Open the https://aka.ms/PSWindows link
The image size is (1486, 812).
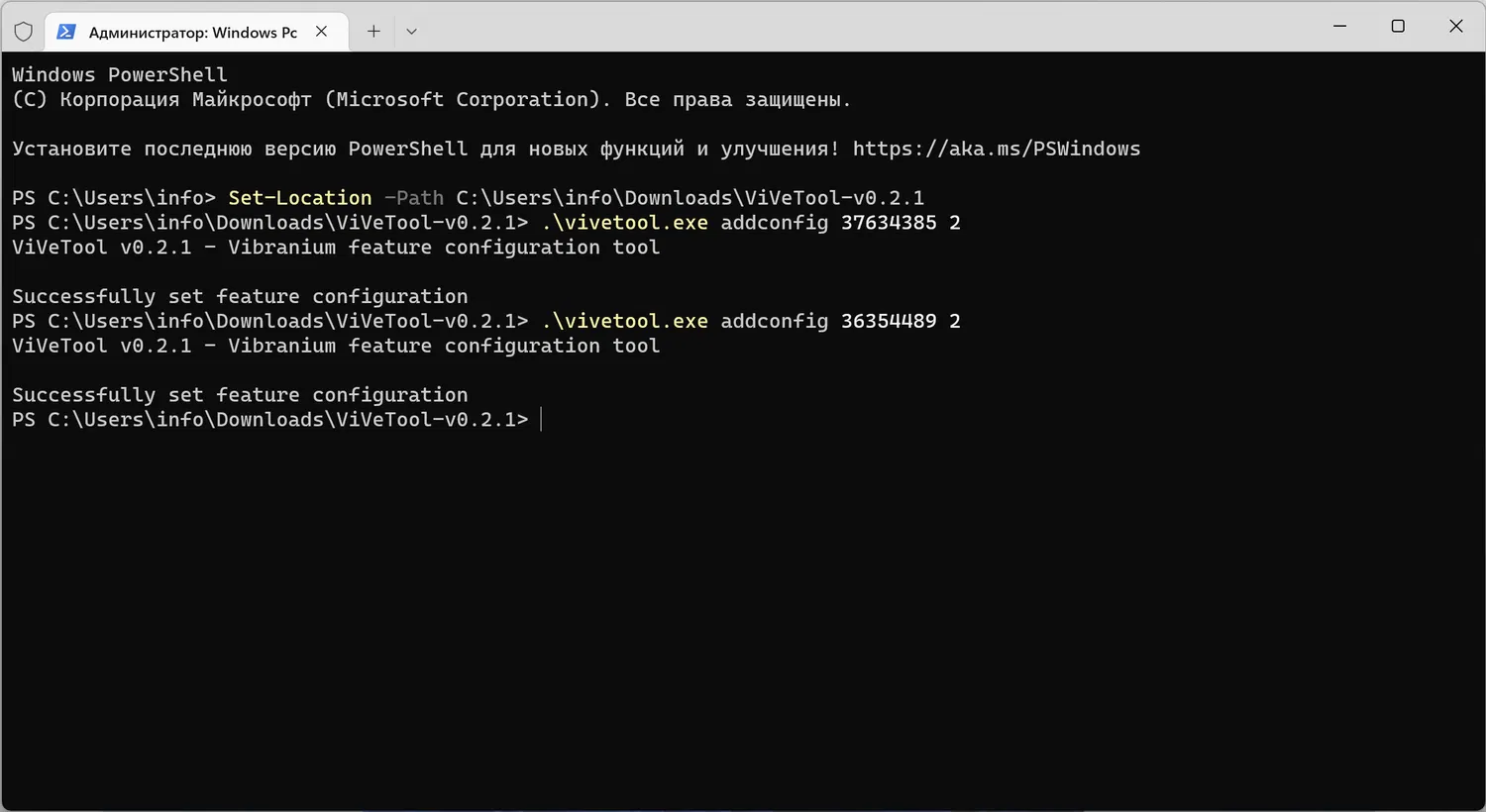996,149
